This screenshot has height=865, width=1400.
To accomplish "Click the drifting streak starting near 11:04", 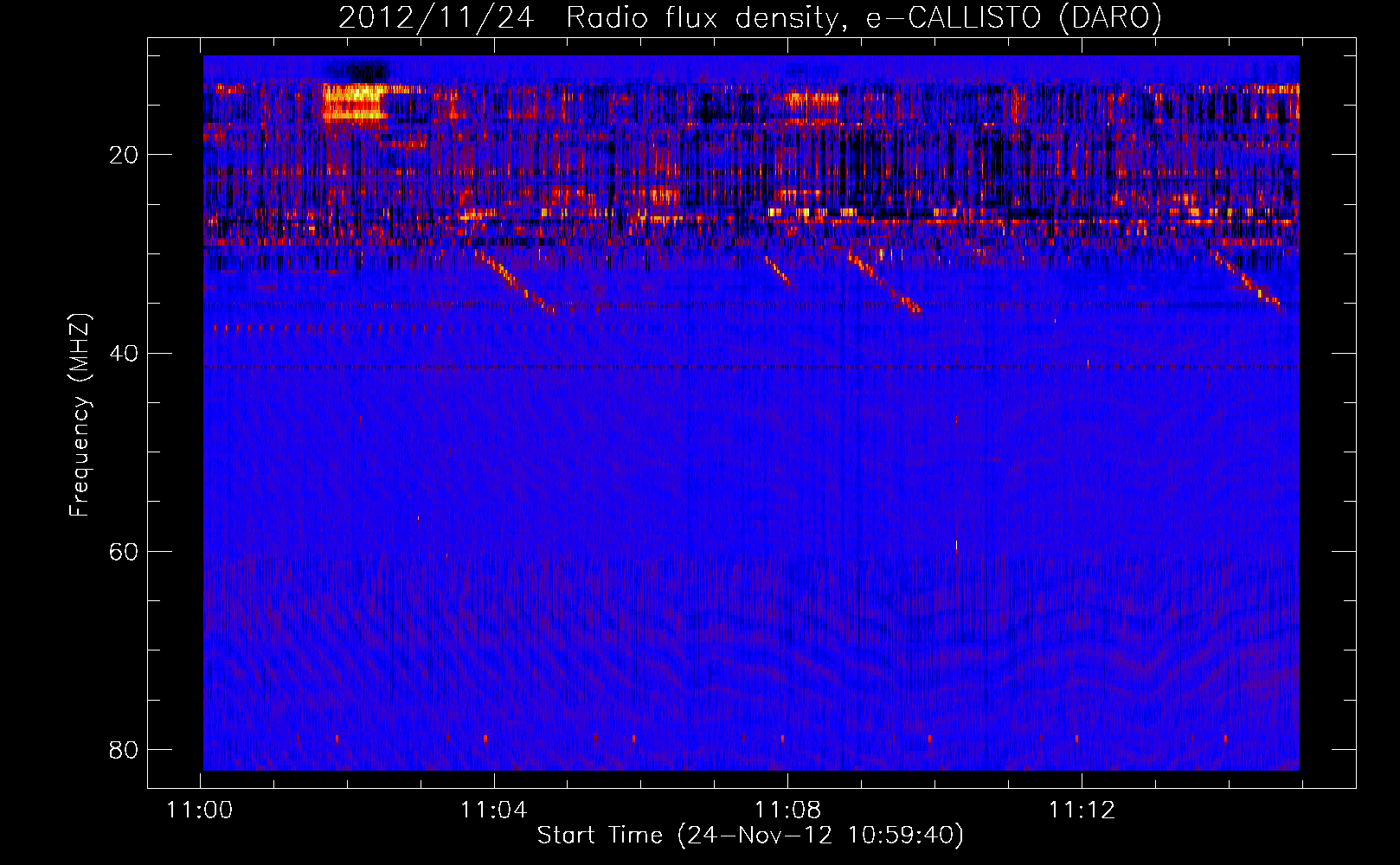I will [516, 281].
